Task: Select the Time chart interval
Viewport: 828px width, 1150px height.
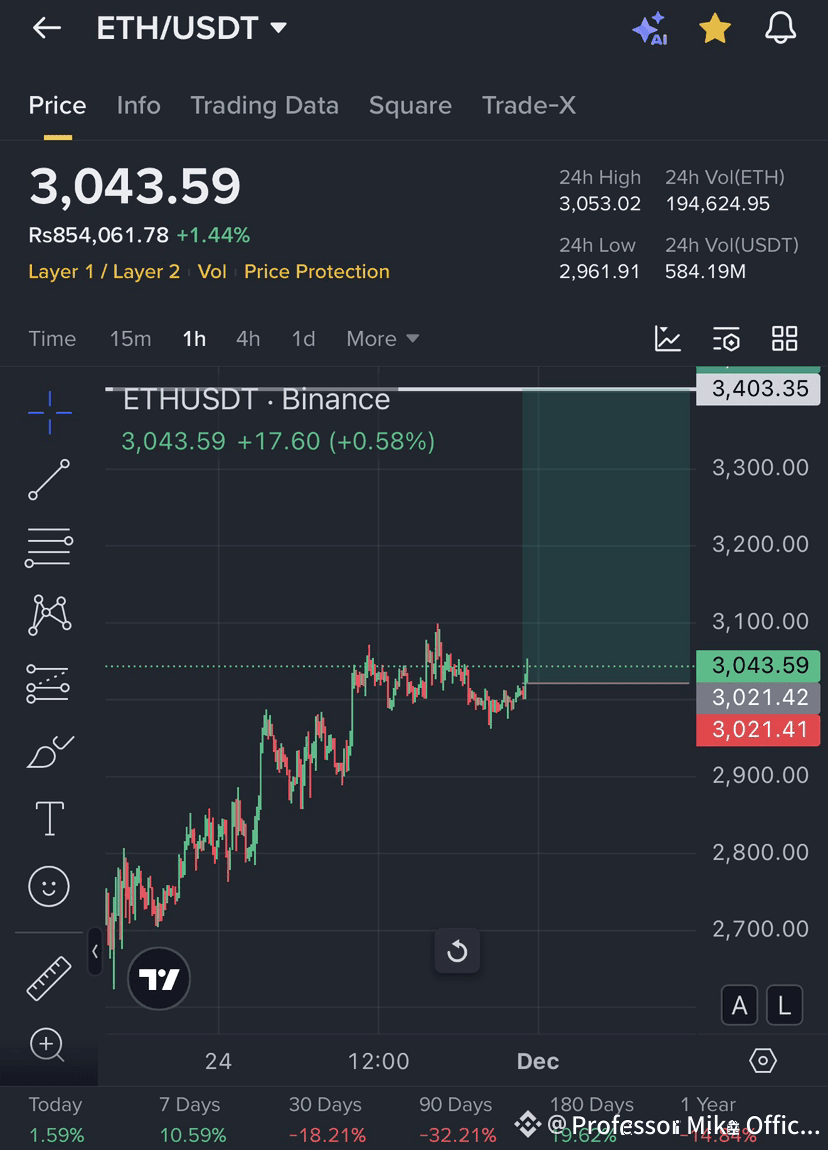Action: click(x=52, y=339)
